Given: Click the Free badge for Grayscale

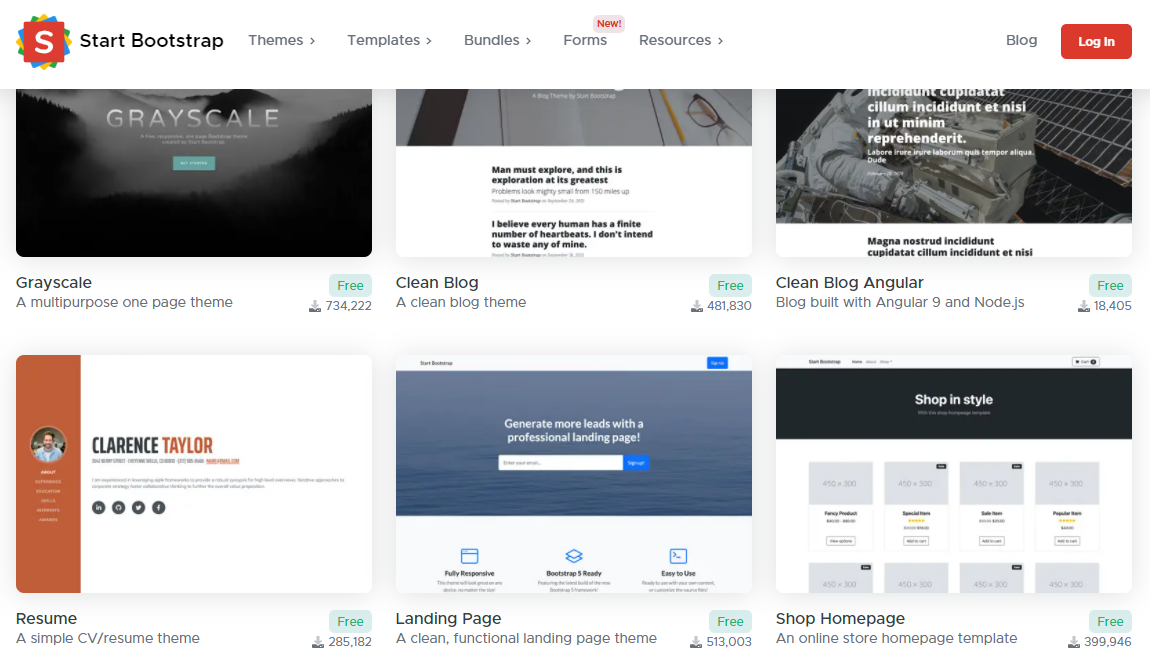Looking at the screenshot, I should click(351, 286).
